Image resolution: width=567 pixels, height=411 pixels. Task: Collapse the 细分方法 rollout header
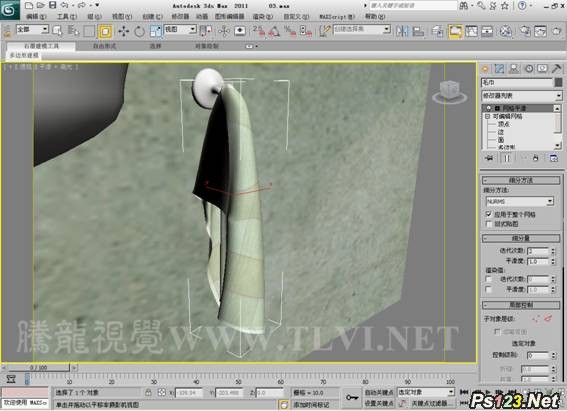pos(521,180)
